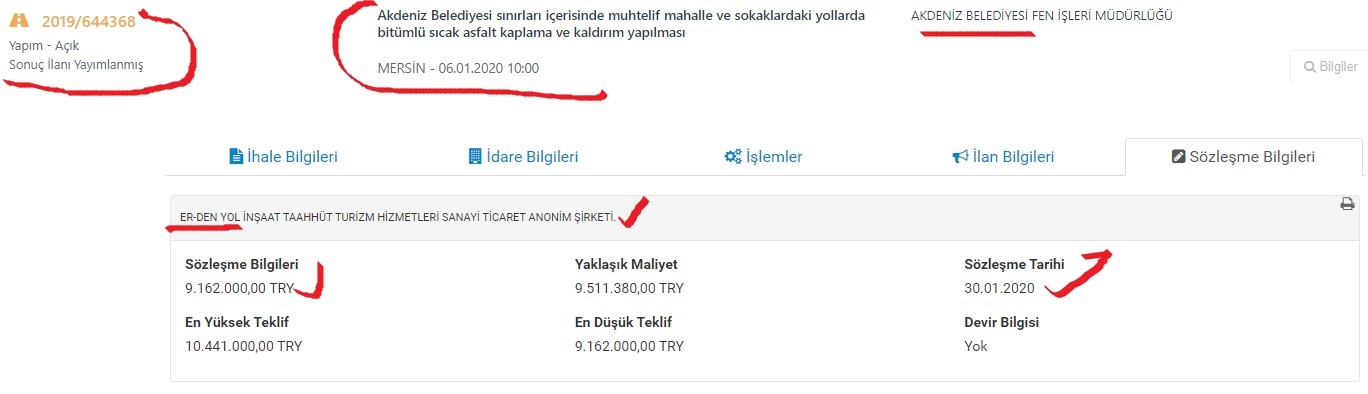Open tender number 2019/644368 link
Screen dimensions: 1368x394
(88, 20)
